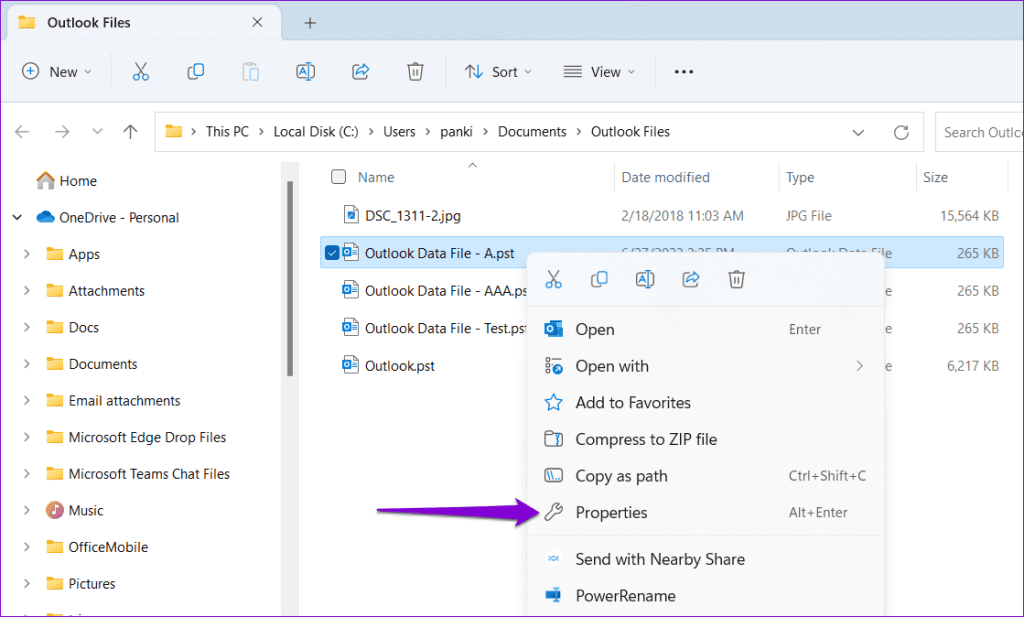
Task: Click Documents in the address breadcrumb
Action: coord(532,132)
